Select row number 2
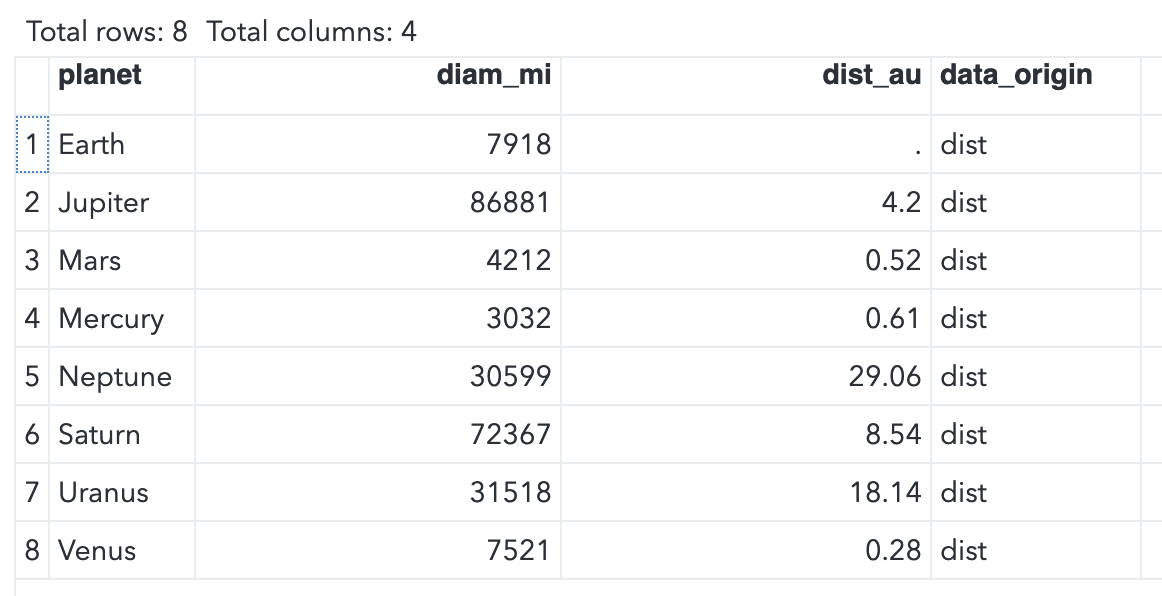Viewport: 1162px width, 596px height. click(x=32, y=203)
